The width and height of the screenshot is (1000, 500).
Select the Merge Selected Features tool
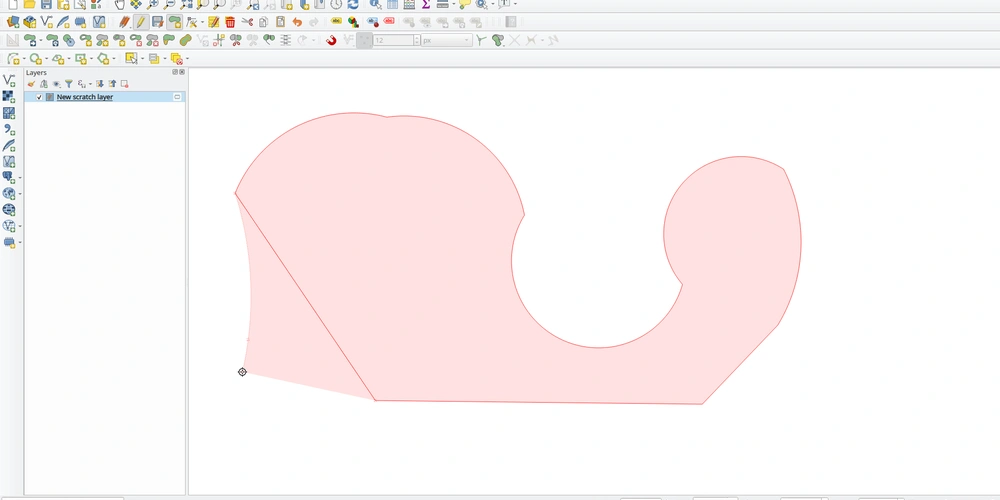coord(269,40)
